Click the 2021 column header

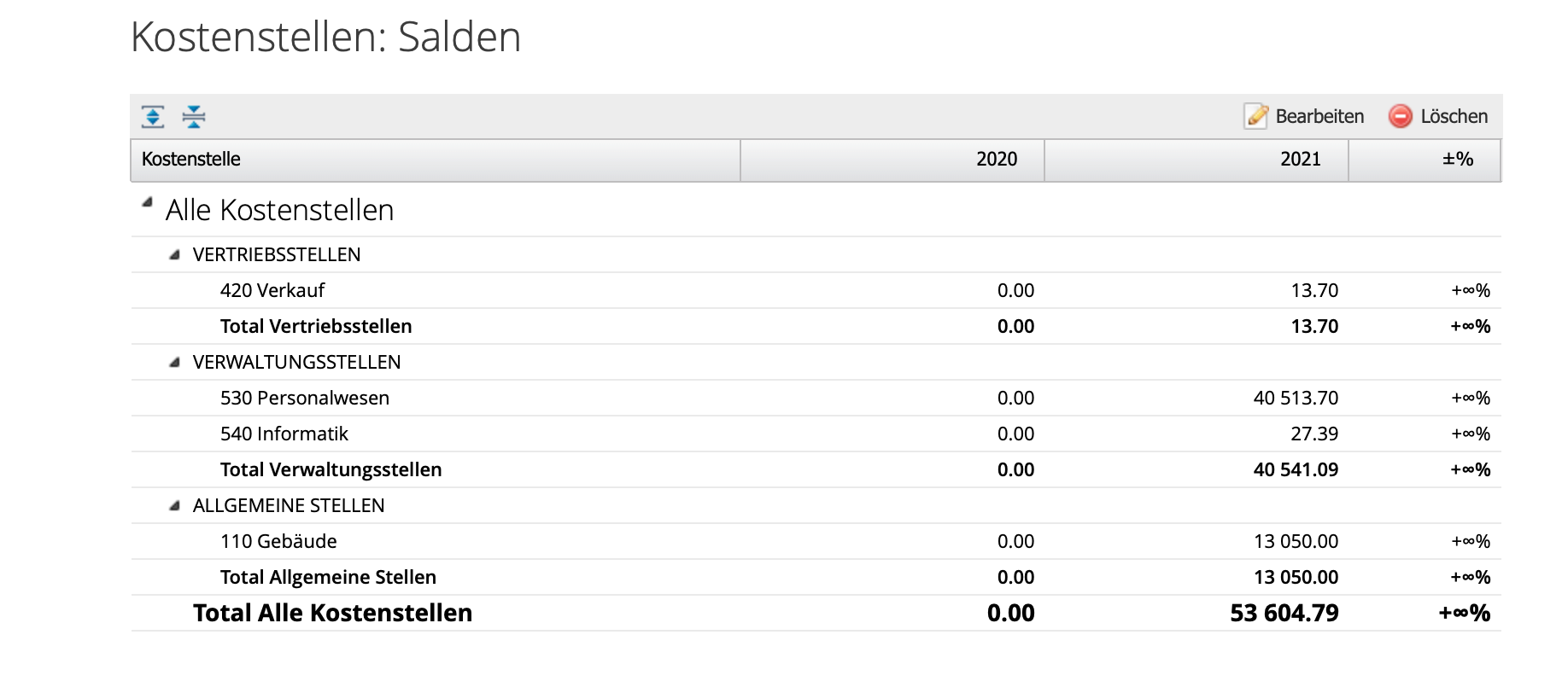tap(1300, 160)
